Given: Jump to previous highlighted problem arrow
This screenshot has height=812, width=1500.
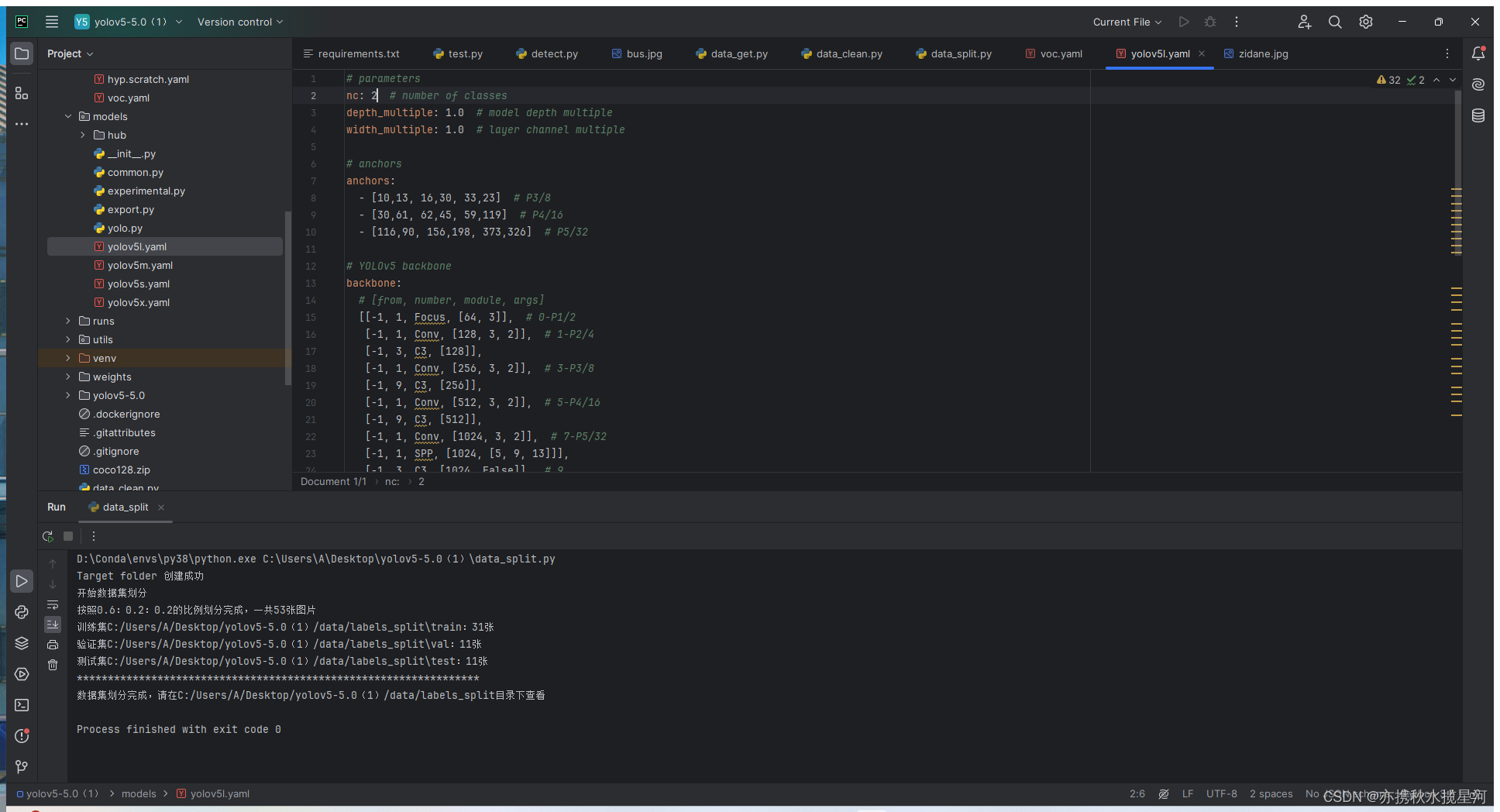Looking at the screenshot, I should (x=1436, y=80).
